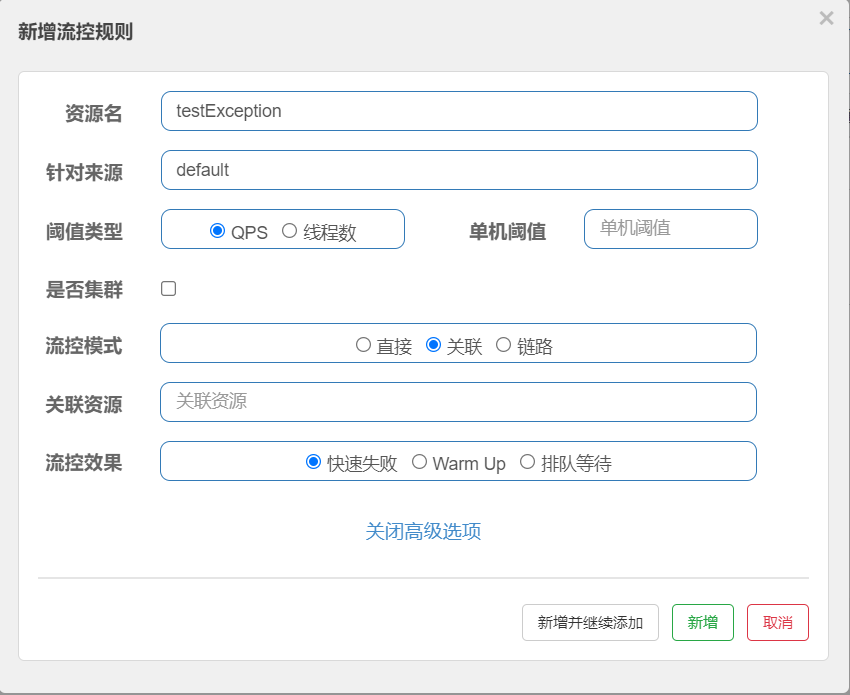Select the 直接 flow control mode
This screenshot has height=695, width=850.
point(363,344)
